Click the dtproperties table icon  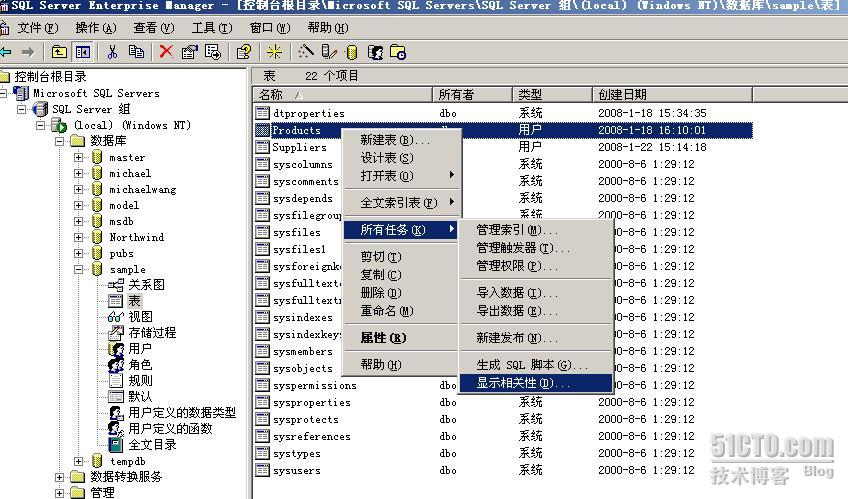[x=262, y=113]
